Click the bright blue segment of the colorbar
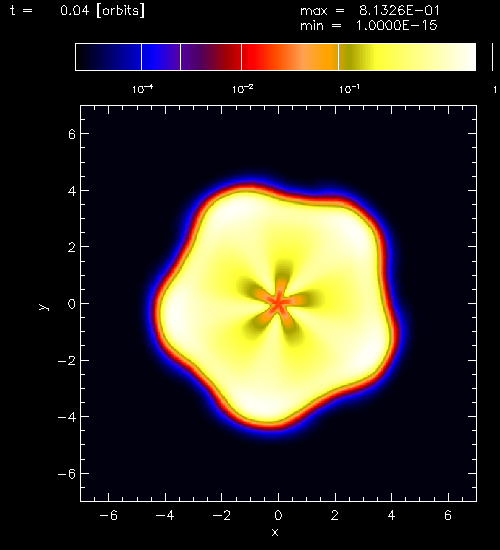The image size is (500, 550). (x=161, y=57)
